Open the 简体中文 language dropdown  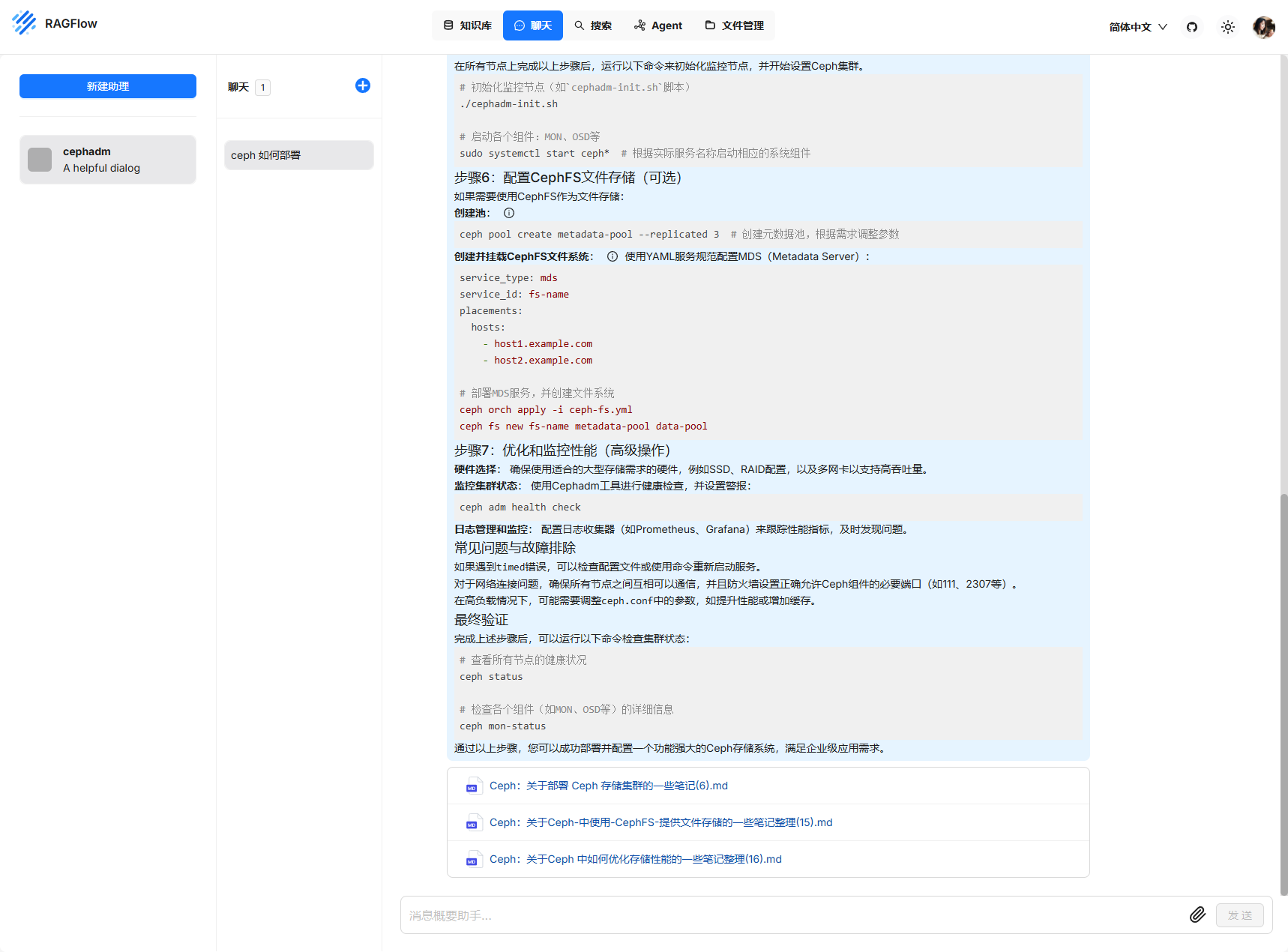(x=1138, y=27)
